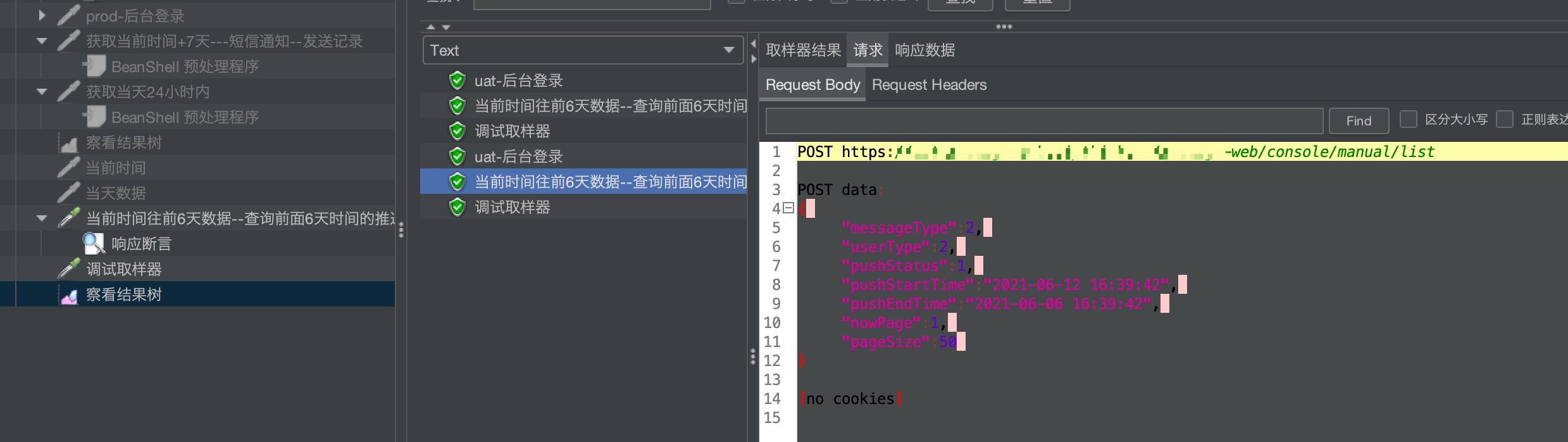Click the green shield of the first uat-后台登录 result
Image resolution: width=1568 pixels, height=442 pixels.
[457, 80]
